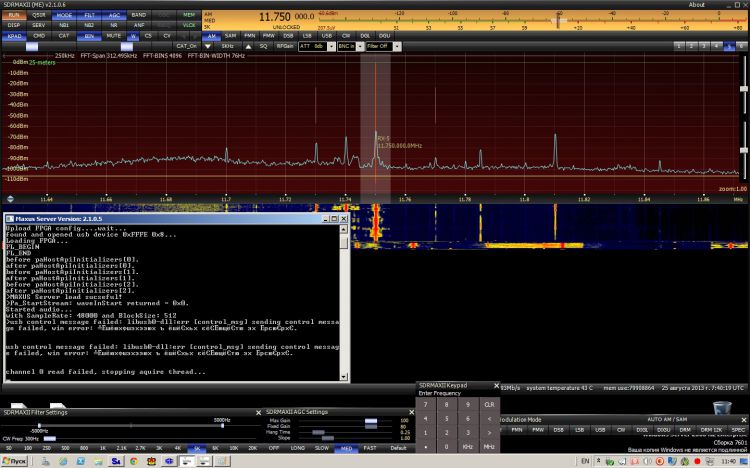The image size is (750, 468).
Task: Open the DISP display settings
Action: 14,25
